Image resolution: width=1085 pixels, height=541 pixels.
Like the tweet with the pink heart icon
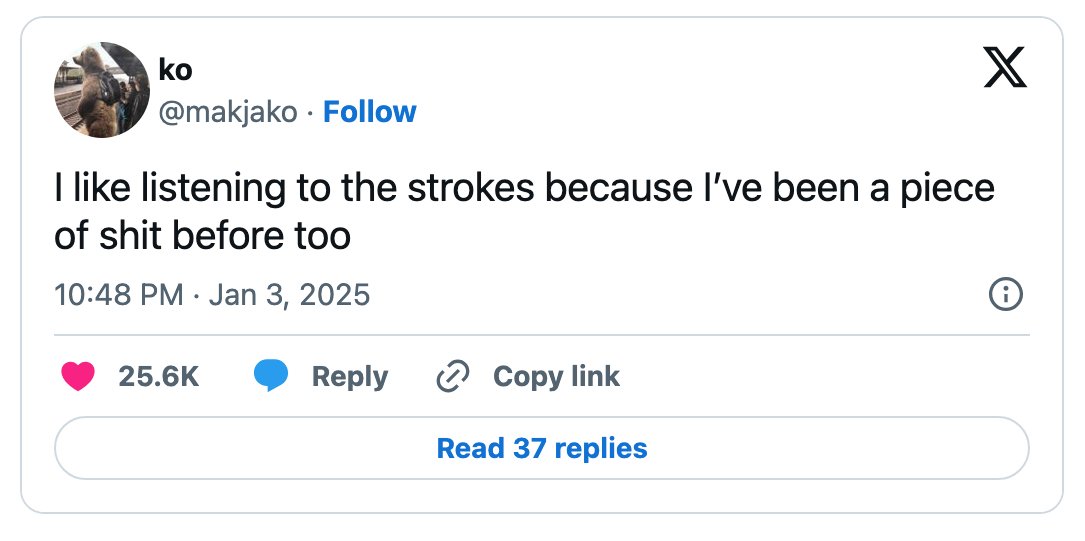78,376
